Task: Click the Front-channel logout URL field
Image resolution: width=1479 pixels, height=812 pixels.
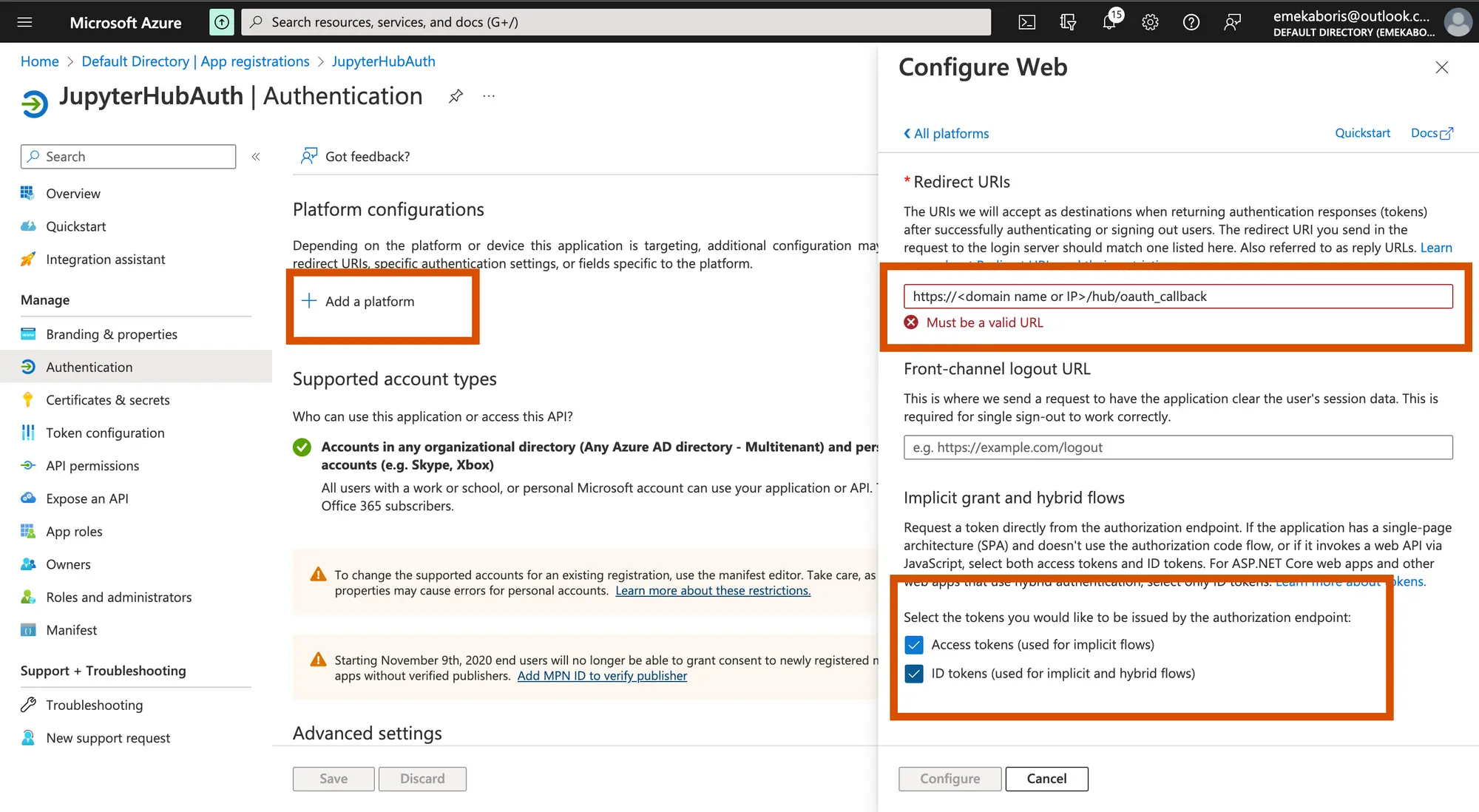Action: [x=1178, y=447]
